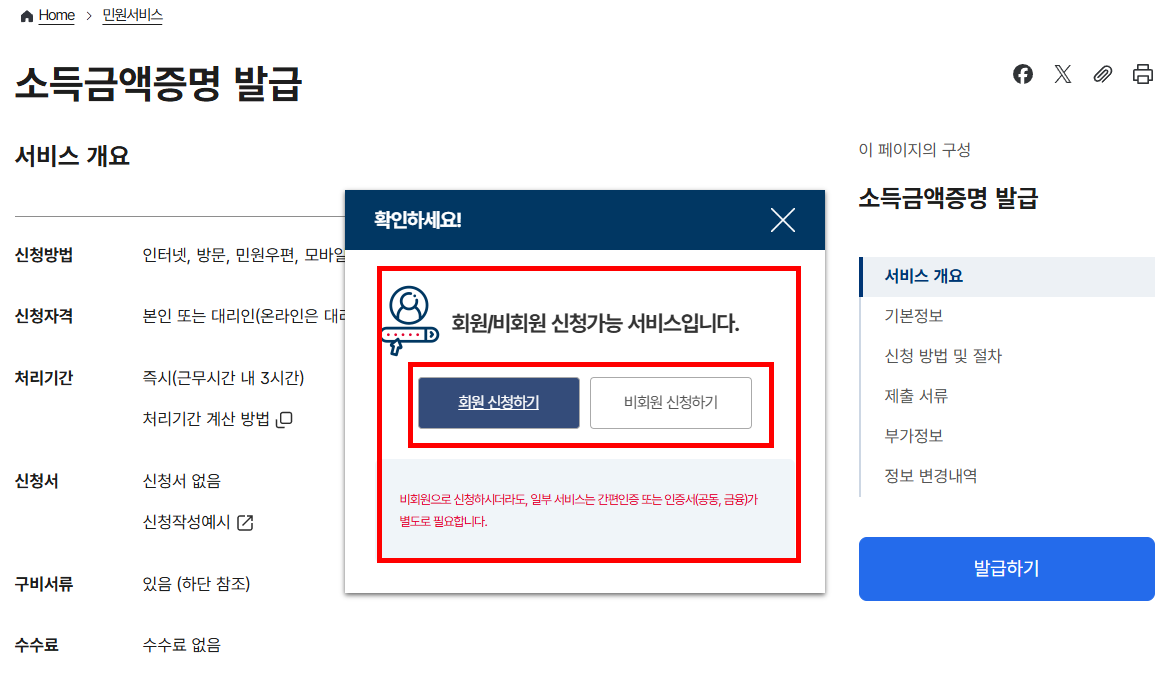This screenshot has height=679, width=1166.
Task: Click 회원 신청하기 button
Action: point(499,402)
